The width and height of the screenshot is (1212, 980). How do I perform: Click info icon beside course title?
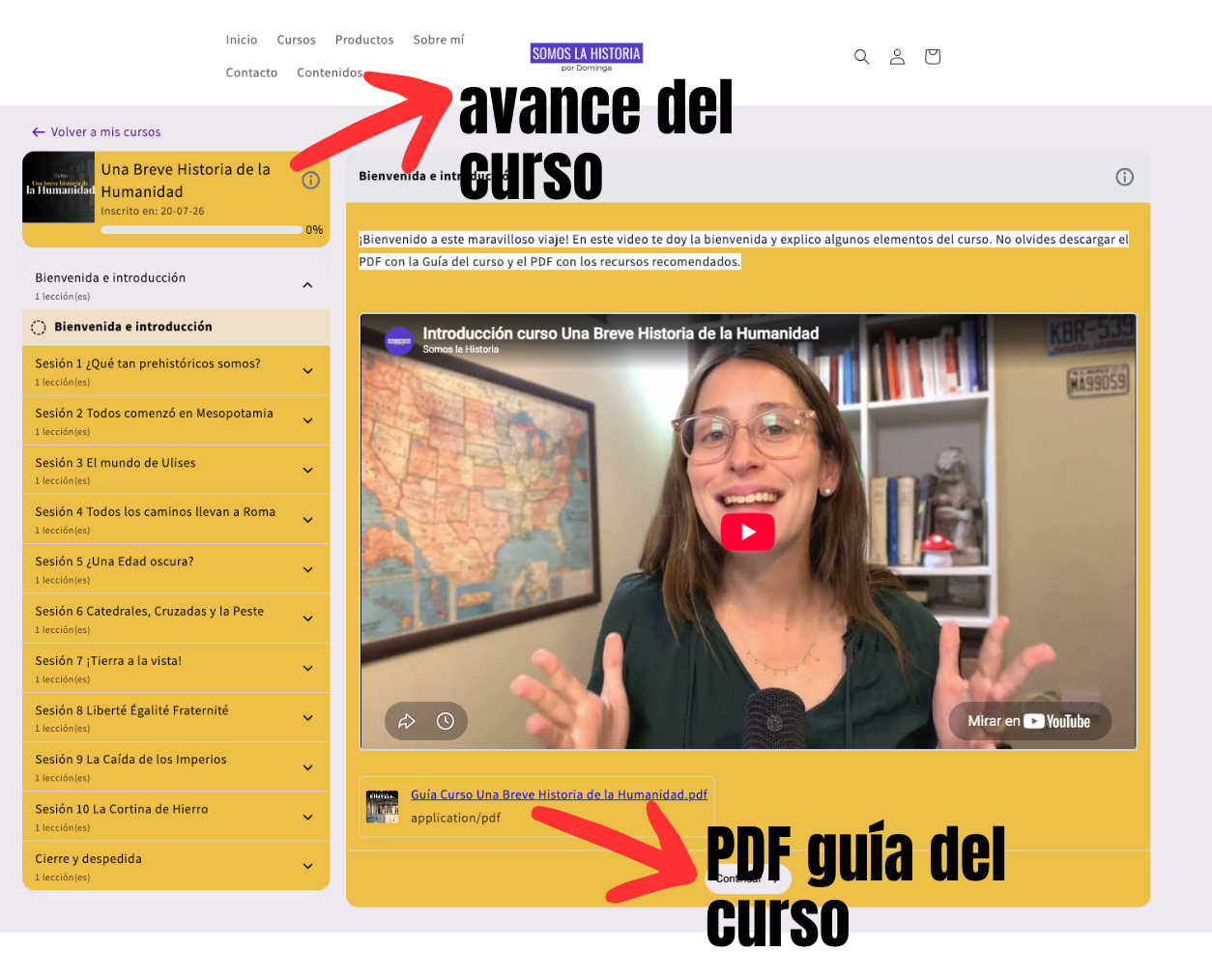point(311,181)
